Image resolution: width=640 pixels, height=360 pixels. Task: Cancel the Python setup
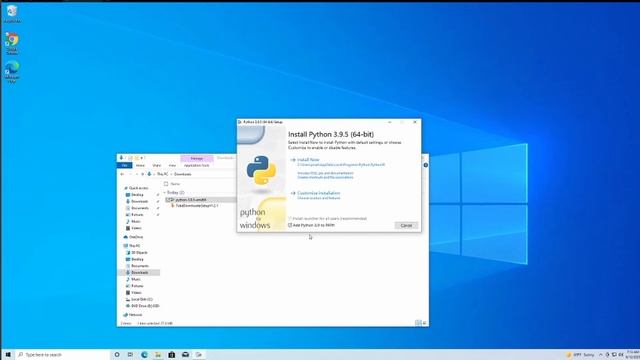pyautogui.click(x=406, y=225)
